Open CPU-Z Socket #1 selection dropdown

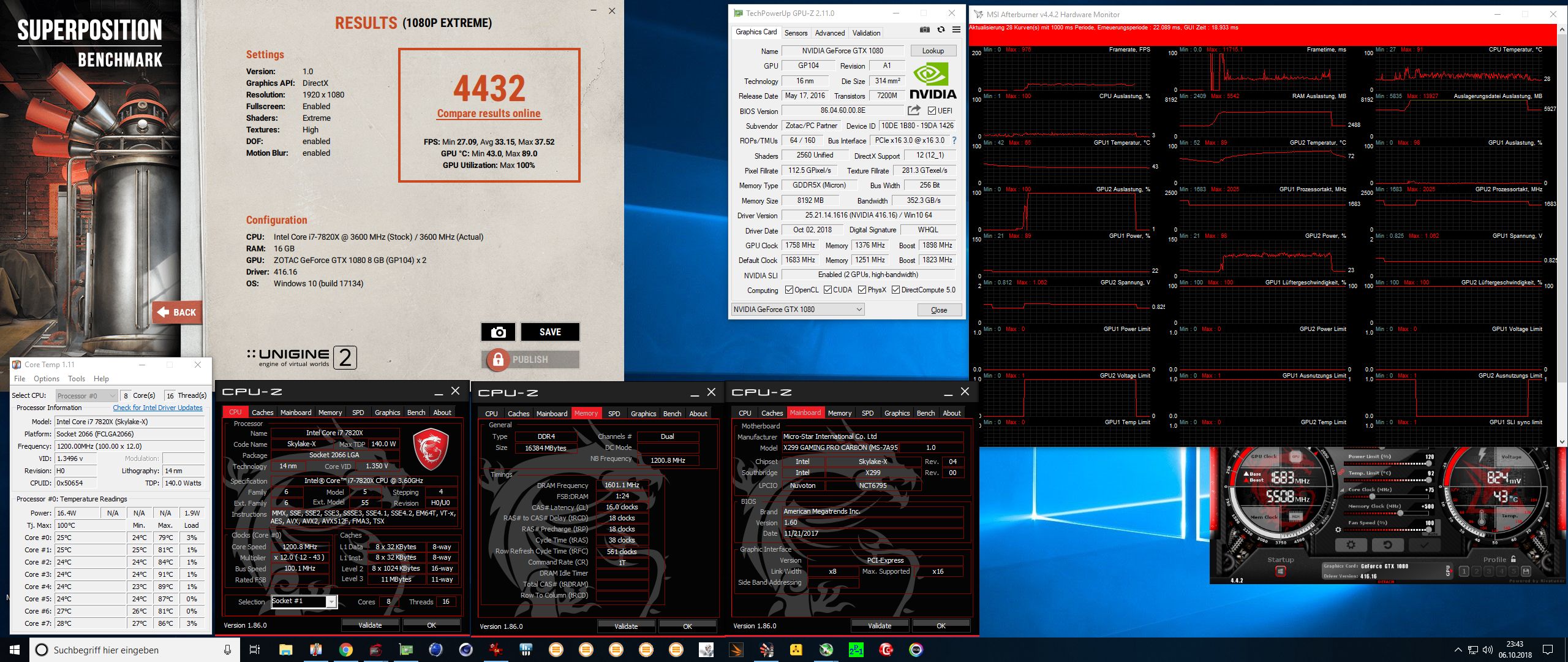(x=304, y=601)
